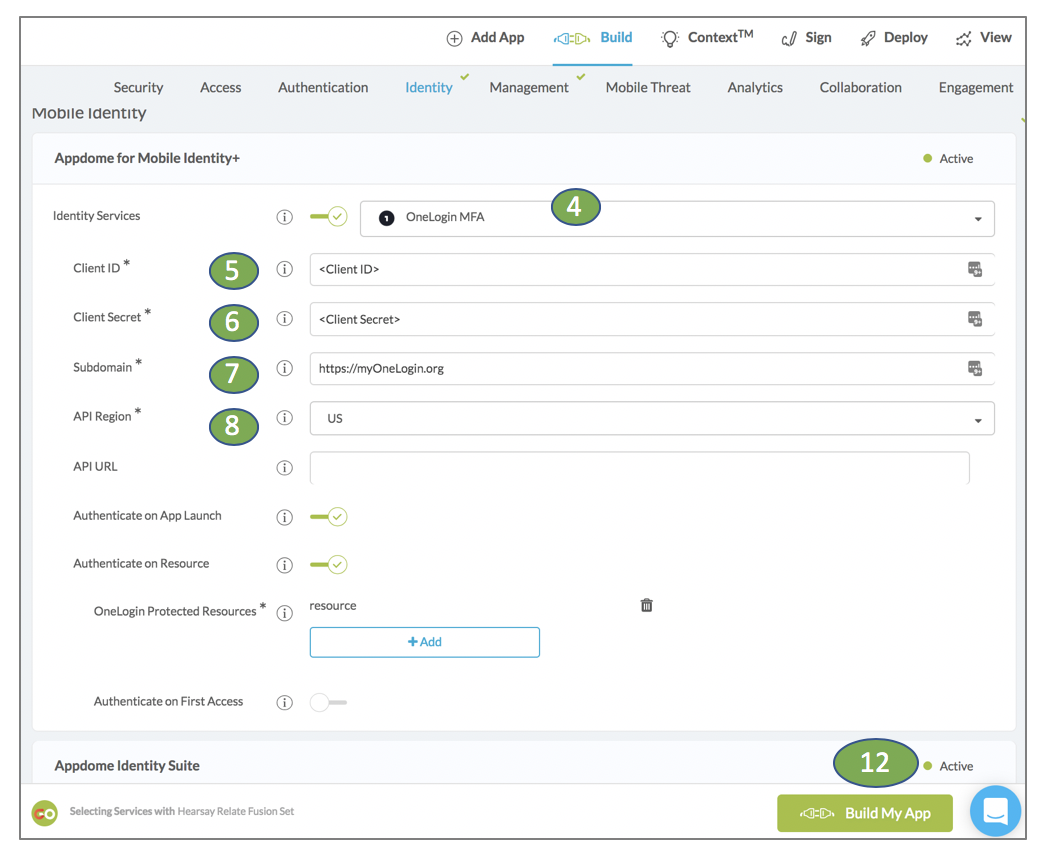Click the icon inside Subdomain field

coord(975,368)
